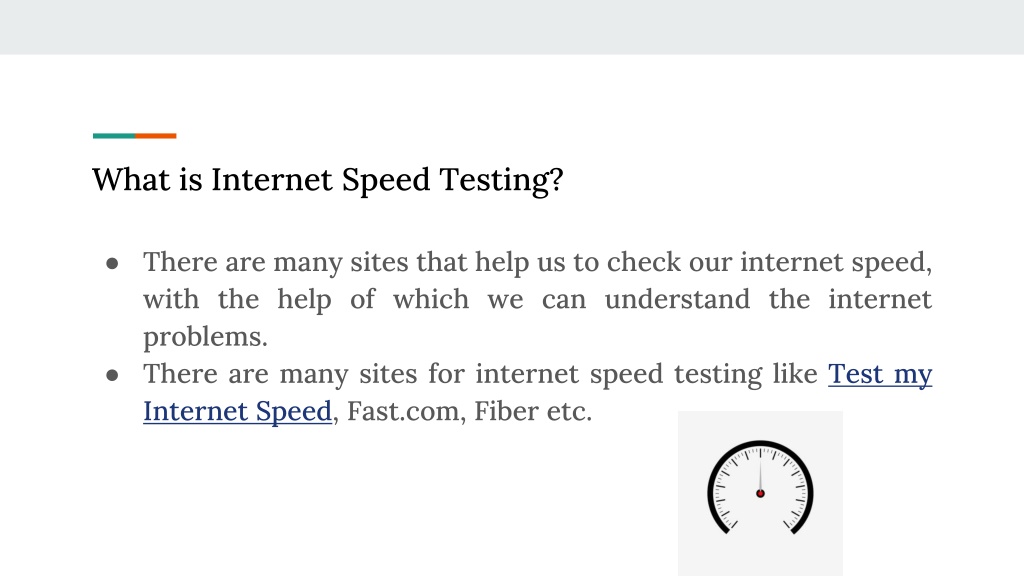1024x576 pixels.
Task: Click the red center dot of the speedometer
Action: coord(760,494)
